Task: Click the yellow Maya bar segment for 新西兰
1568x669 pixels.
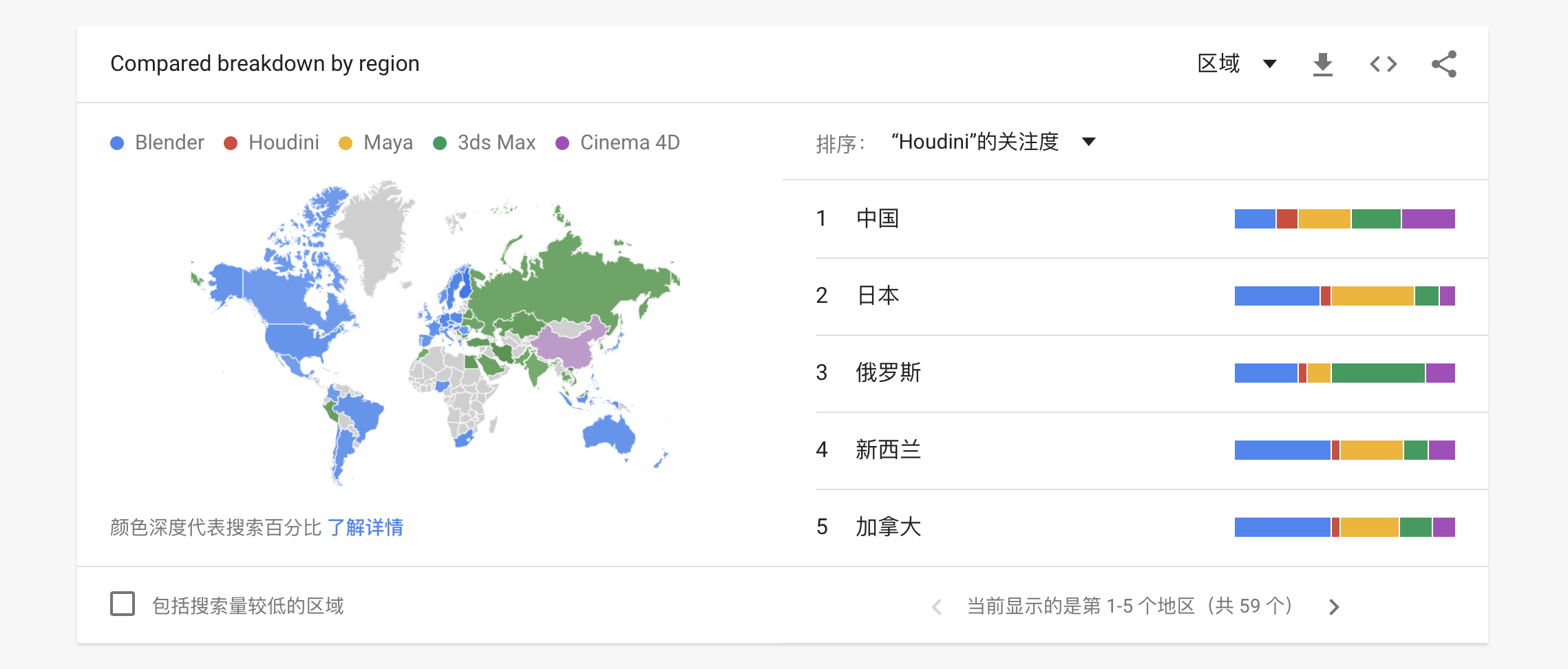Action: tap(1371, 450)
